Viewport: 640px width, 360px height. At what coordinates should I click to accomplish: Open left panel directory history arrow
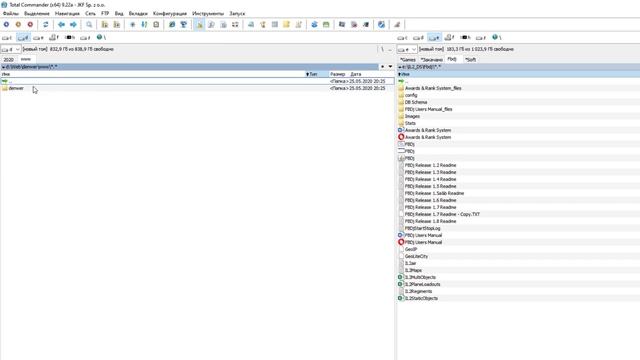coord(391,67)
